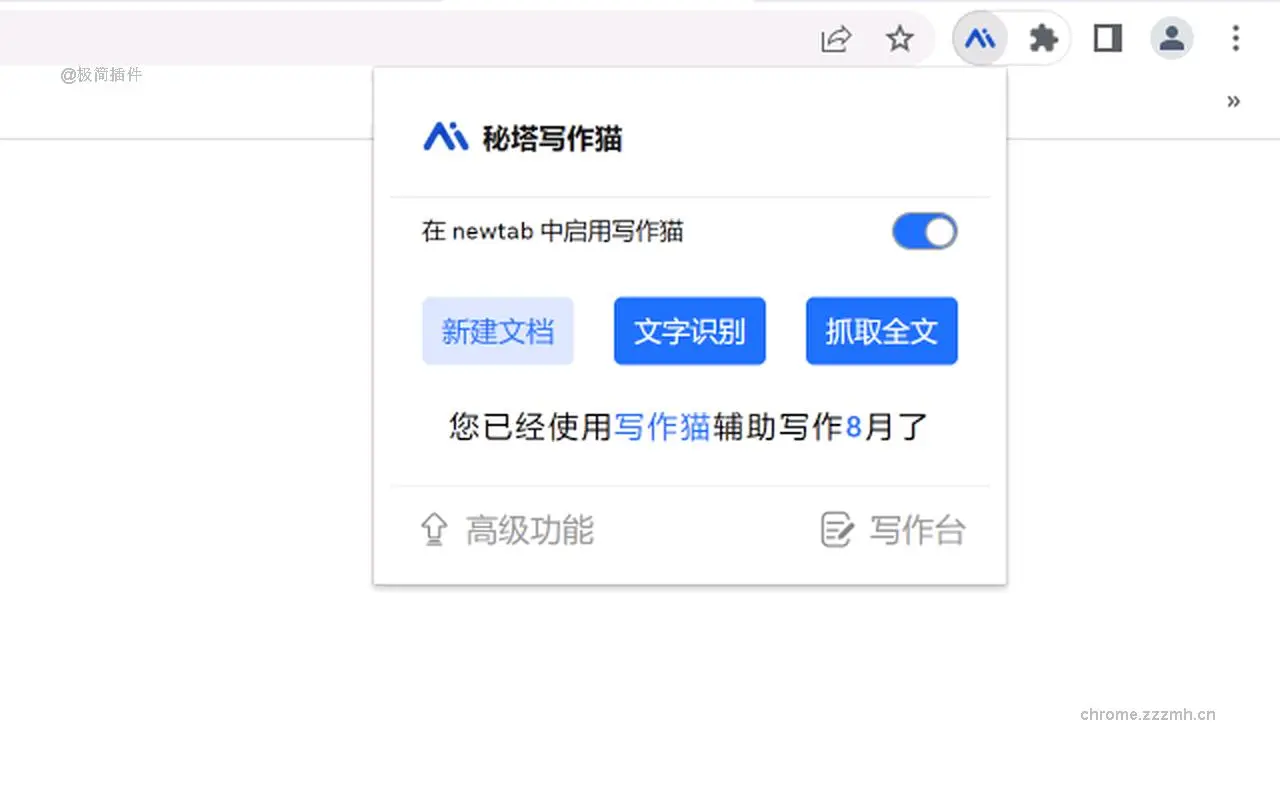
Task: Open the Extensions puzzle piece icon
Action: point(1043,39)
